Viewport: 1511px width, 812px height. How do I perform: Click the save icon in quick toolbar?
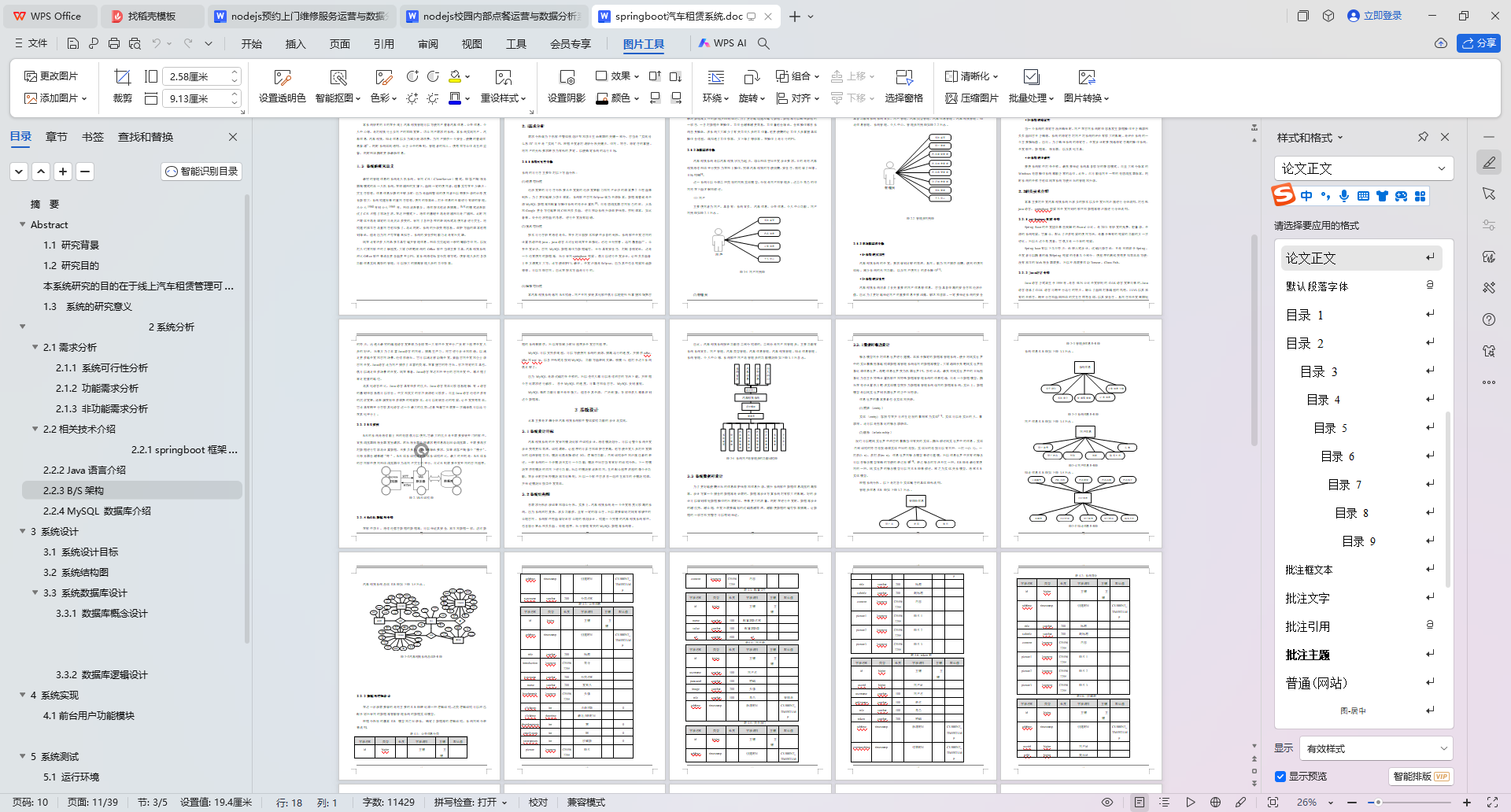pos(73,43)
